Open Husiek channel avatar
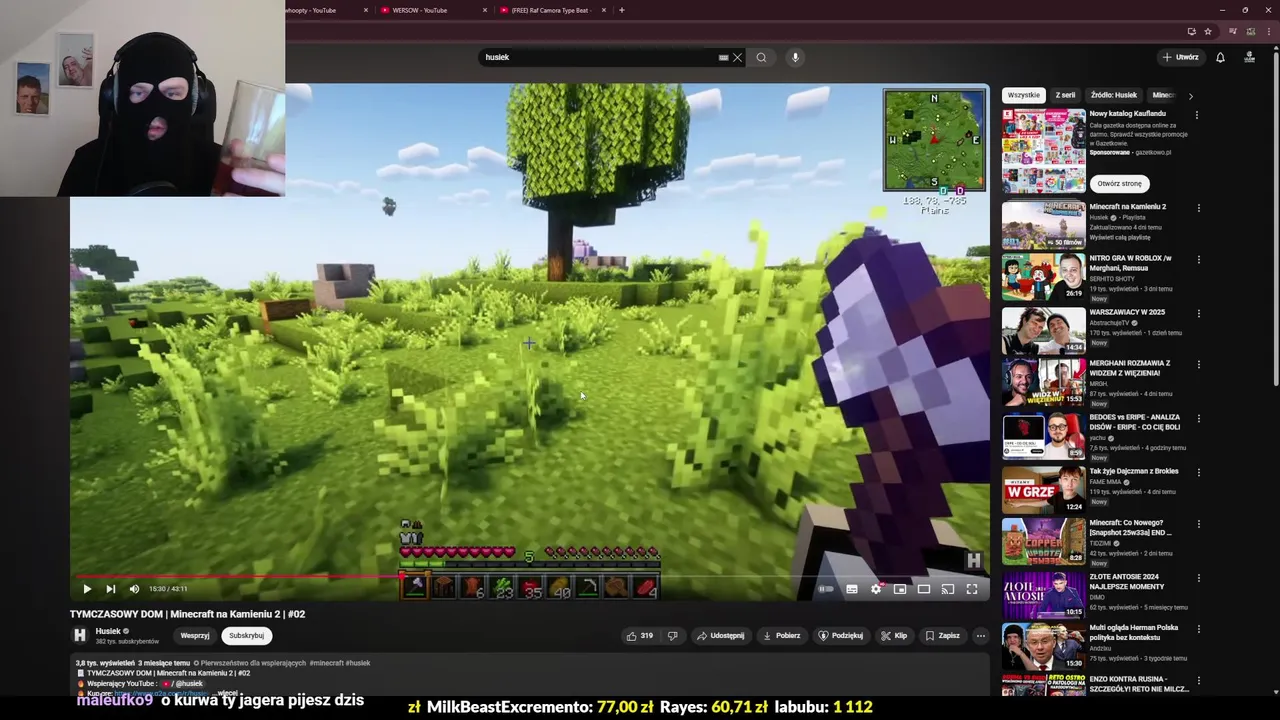 (x=79, y=635)
